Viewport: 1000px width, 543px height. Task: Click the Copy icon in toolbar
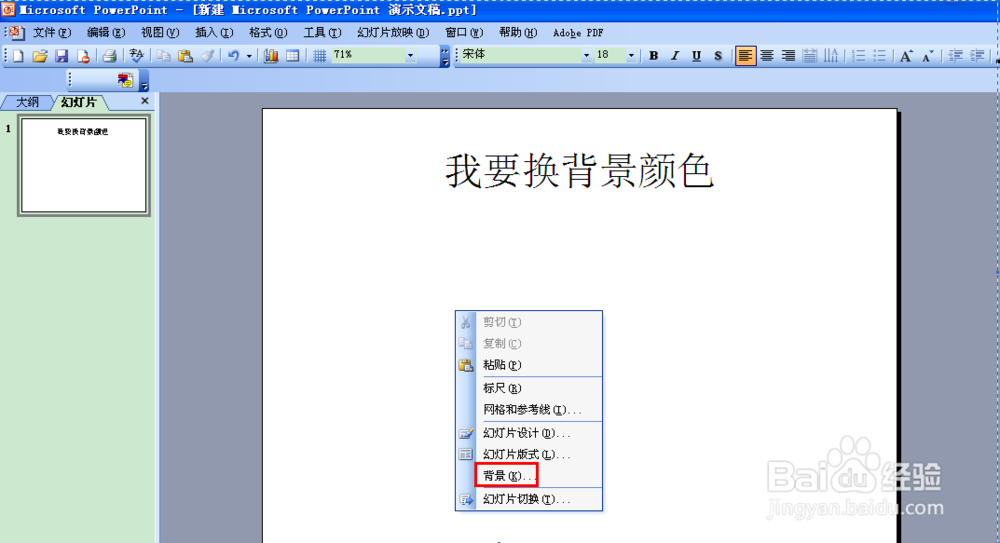[163, 56]
